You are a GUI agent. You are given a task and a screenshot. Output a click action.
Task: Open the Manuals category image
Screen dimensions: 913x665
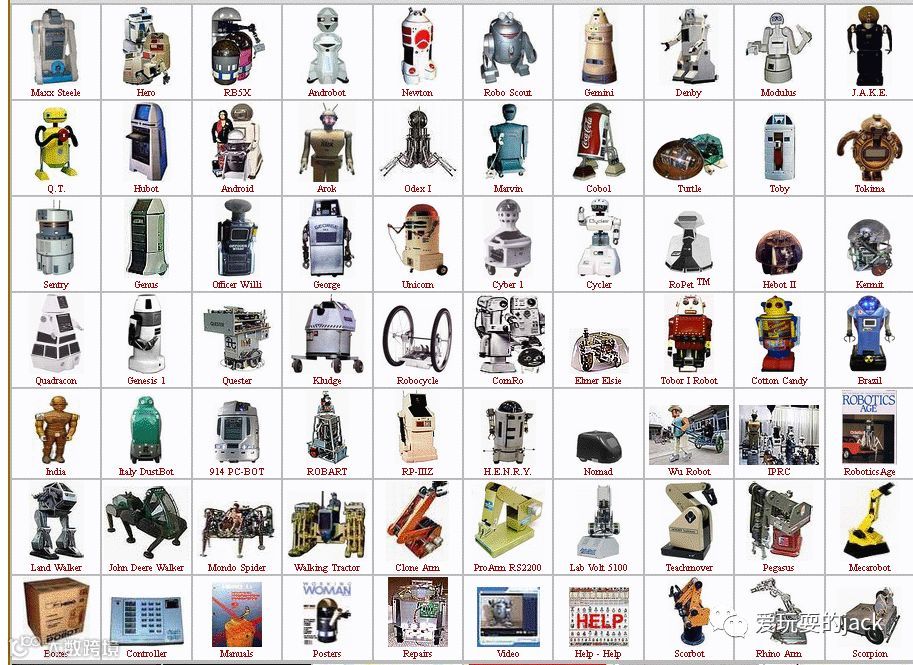tap(236, 615)
